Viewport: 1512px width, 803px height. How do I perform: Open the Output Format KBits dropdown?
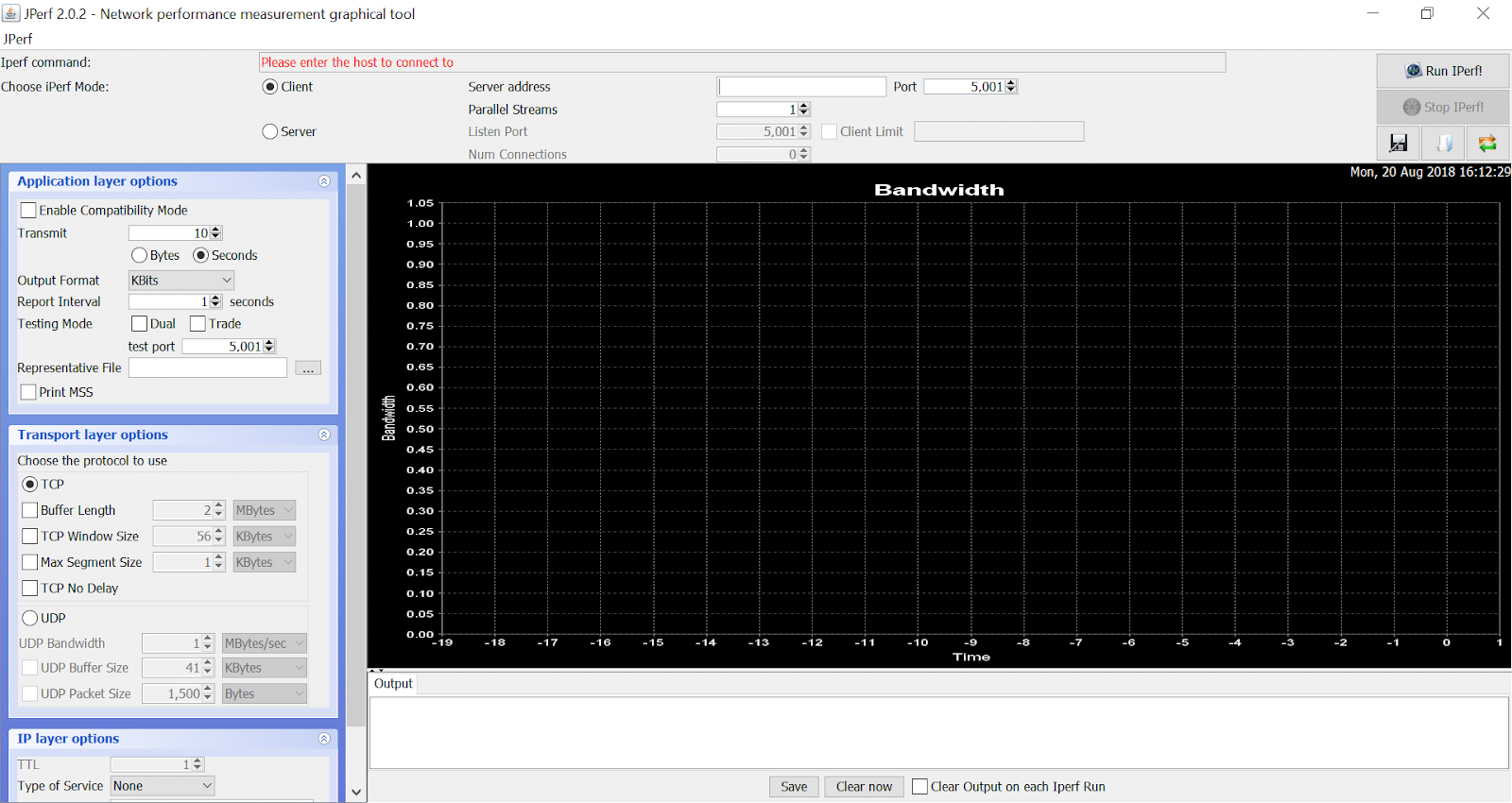181,281
